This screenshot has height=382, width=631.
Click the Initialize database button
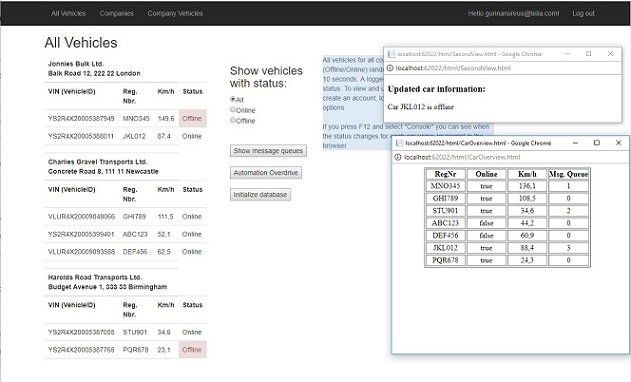260,195
